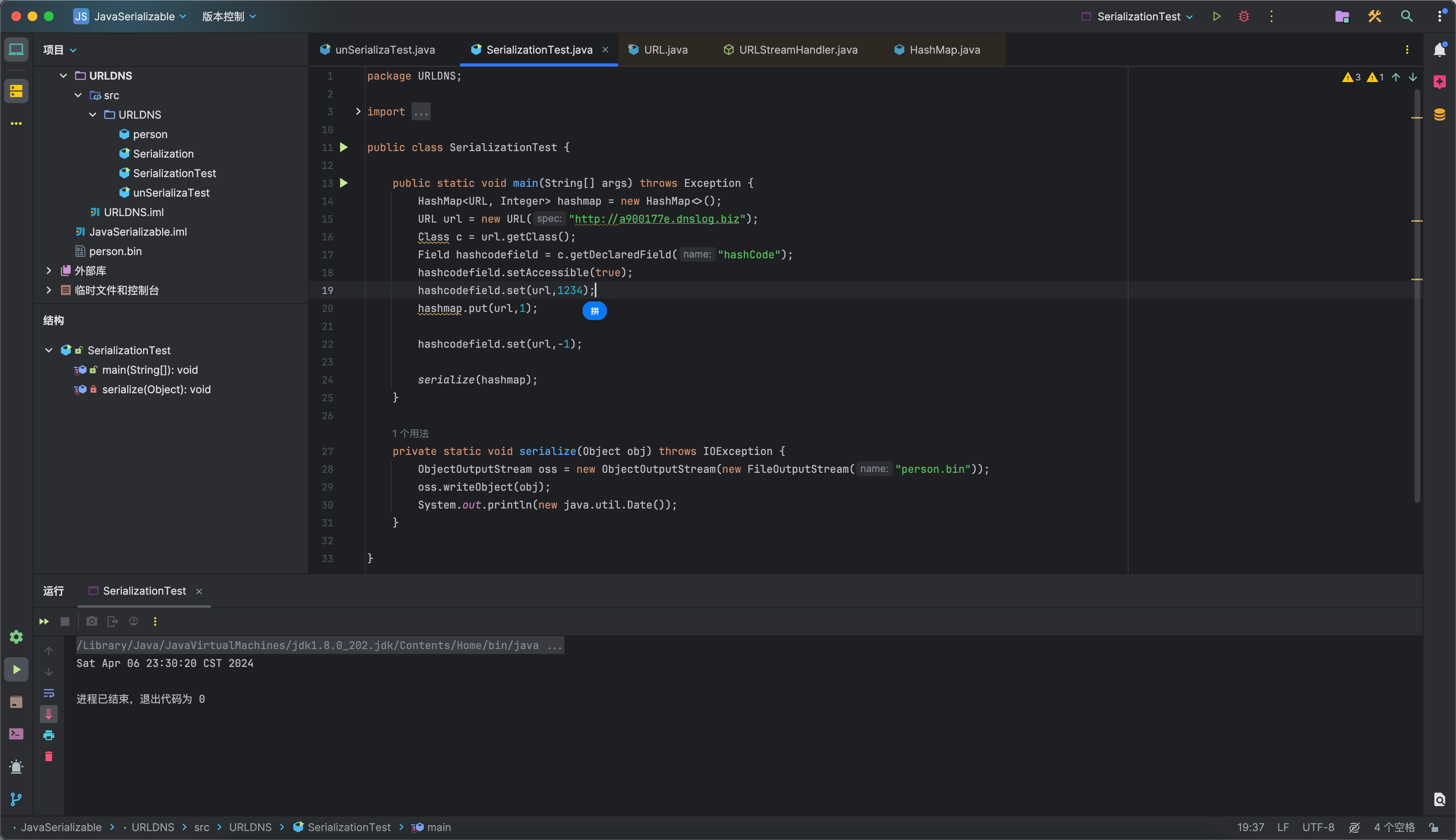
Task: Click the exit/restore layout icon in Run toolbar
Action: (113, 621)
